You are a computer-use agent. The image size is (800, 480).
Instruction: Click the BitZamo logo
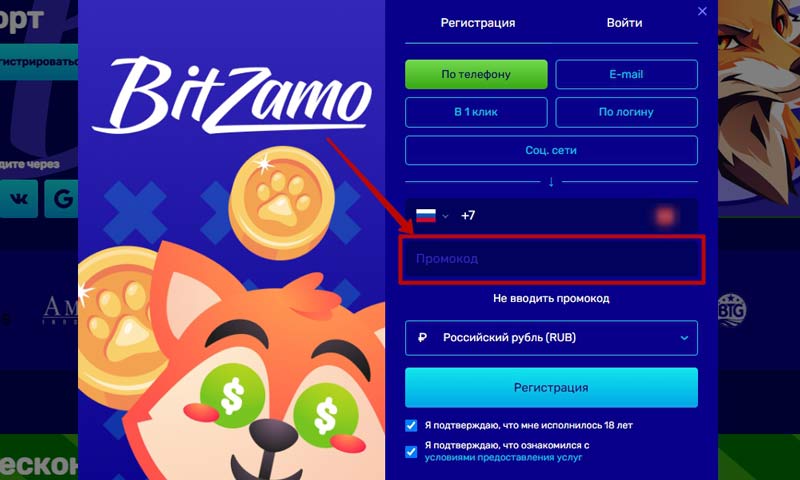pos(232,95)
